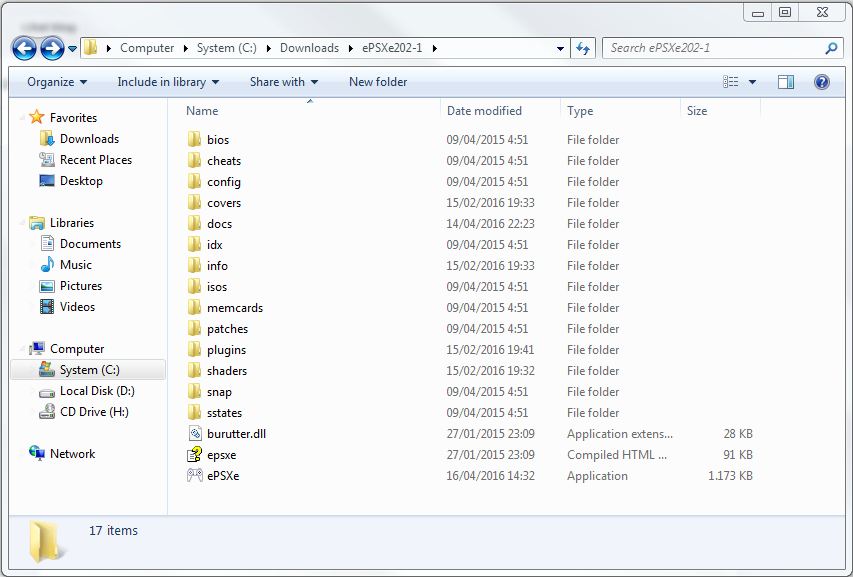
Task: Sort by the Type column header
Action: [x=580, y=111]
